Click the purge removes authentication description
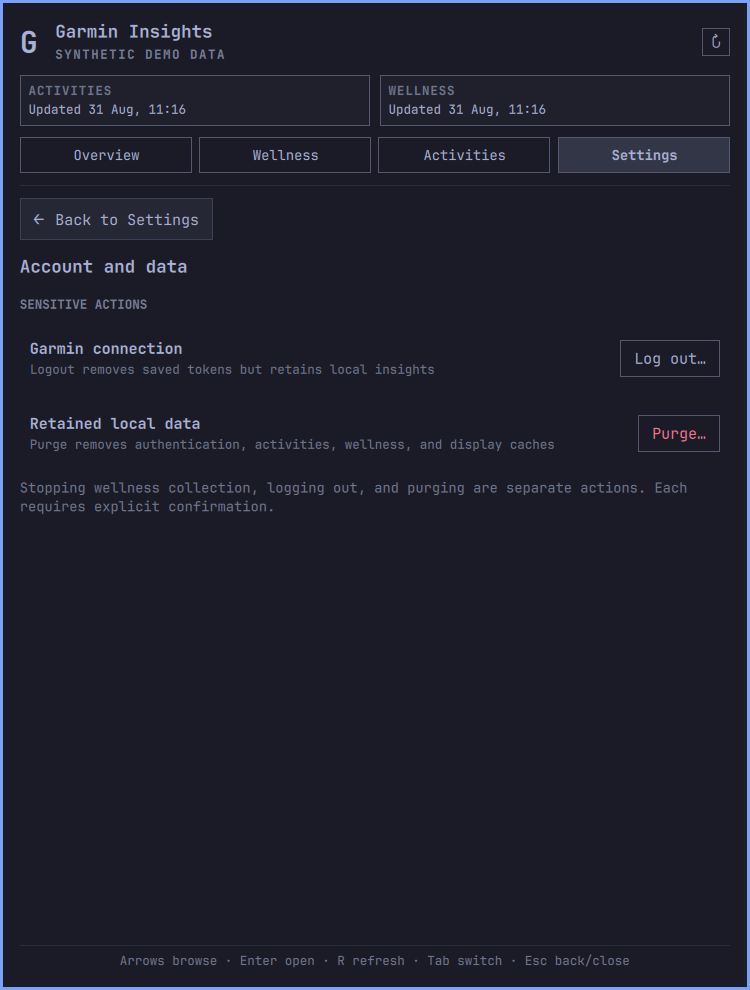Screen dimensions: 750x990 click(x=292, y=444)
